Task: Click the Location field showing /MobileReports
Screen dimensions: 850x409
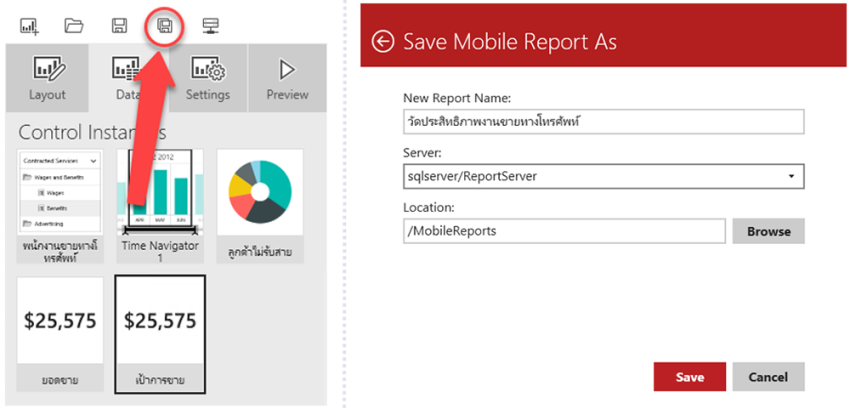Action: pos(564,231)
